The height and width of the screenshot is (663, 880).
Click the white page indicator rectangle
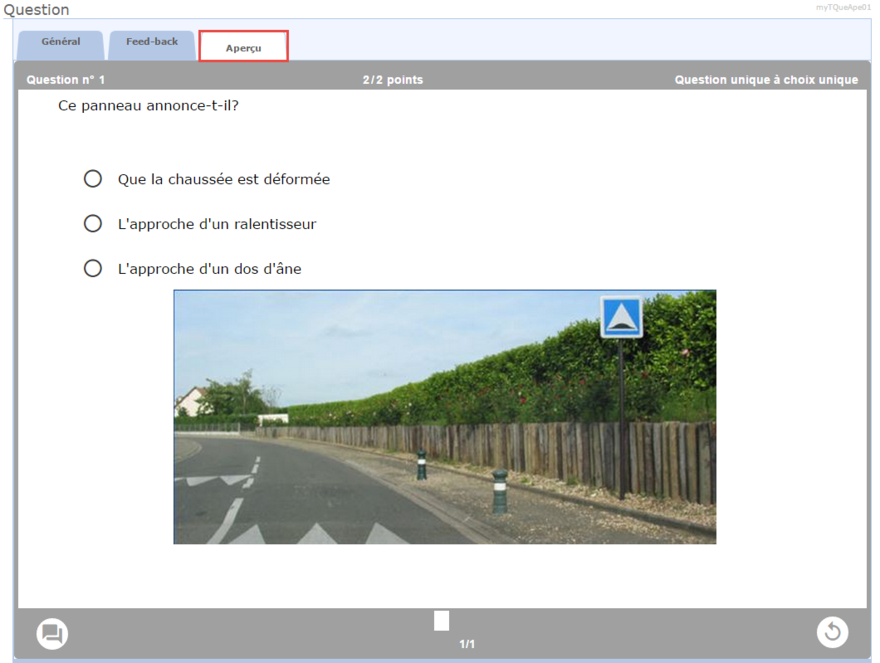click(441, 621)
